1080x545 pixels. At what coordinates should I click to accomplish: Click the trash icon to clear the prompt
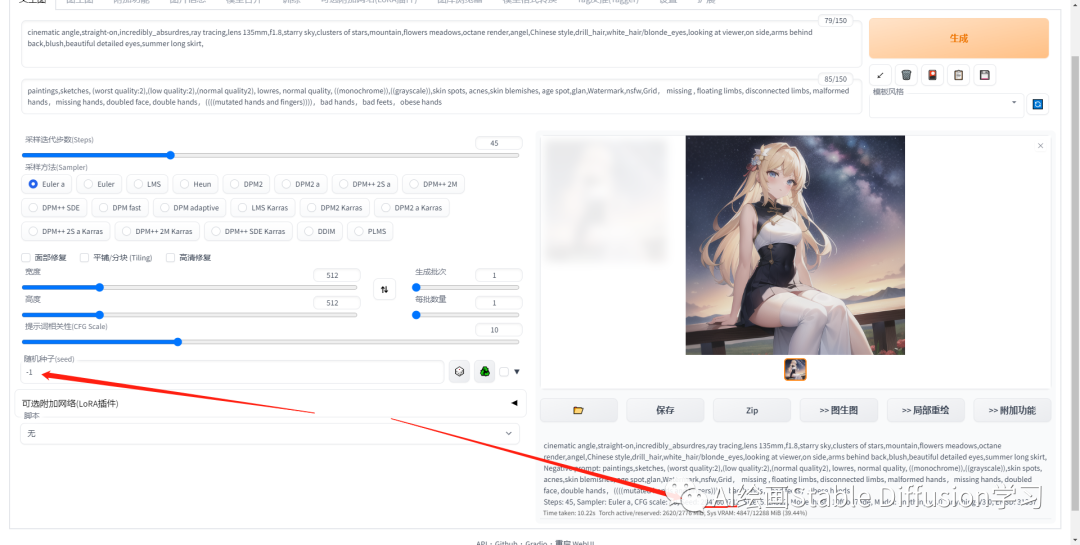click(906, 74)
